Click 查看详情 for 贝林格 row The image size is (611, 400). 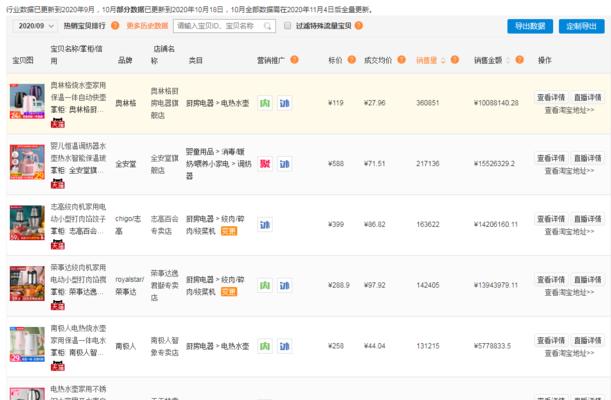point(551,97)
